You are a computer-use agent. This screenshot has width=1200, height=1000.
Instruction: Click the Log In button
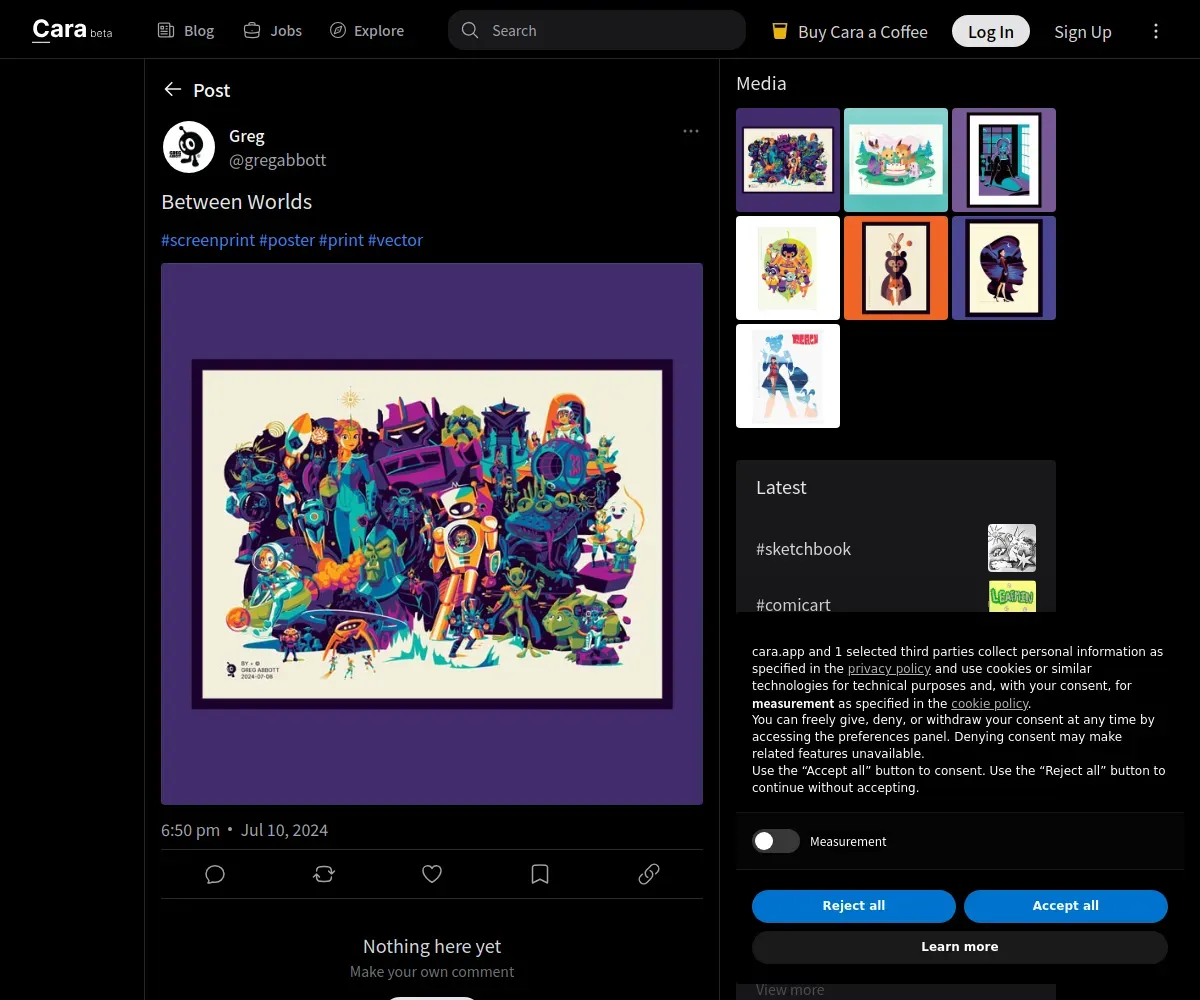click(991, 32)
